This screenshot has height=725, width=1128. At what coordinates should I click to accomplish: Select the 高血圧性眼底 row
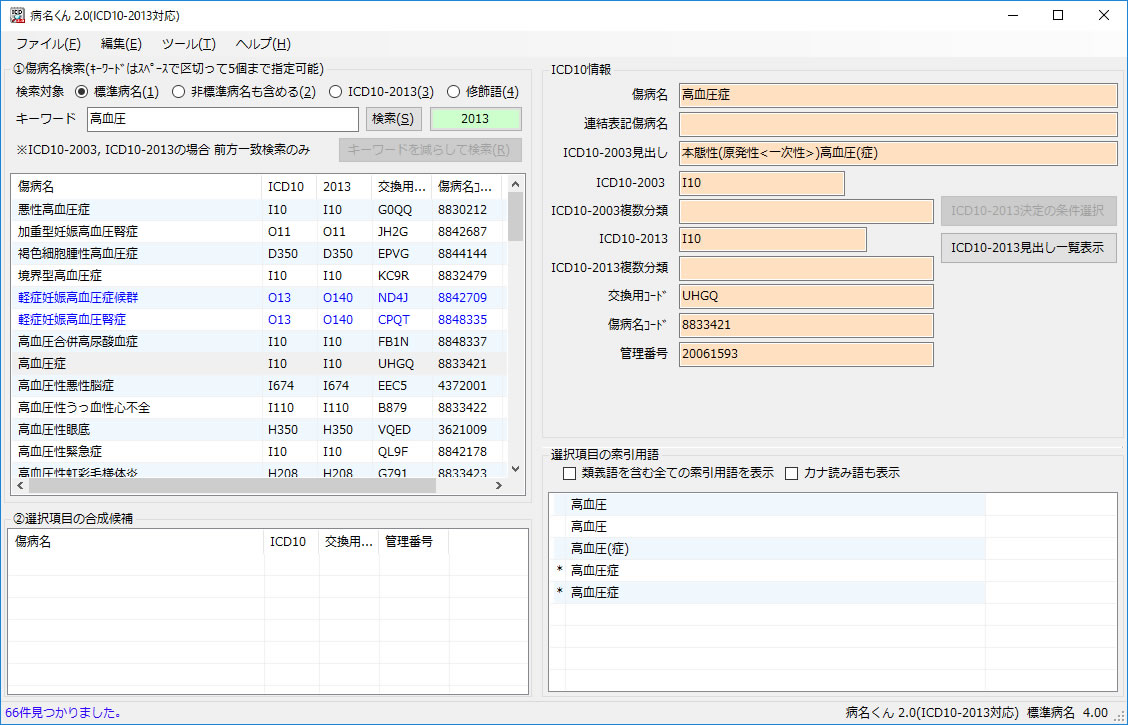click(259, 429)
